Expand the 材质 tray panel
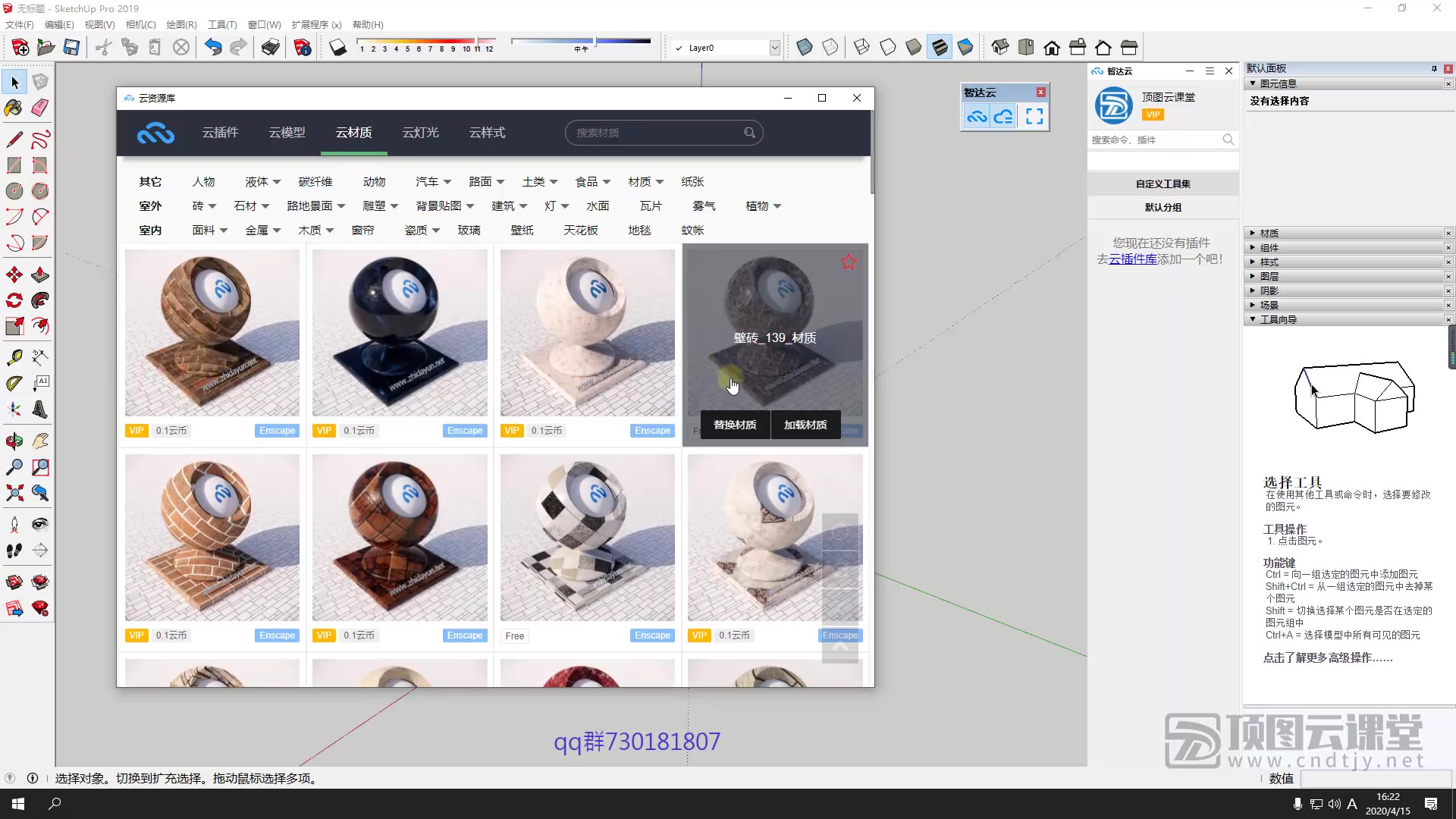This screenshot has width=1456, height=819. (1269, 234)
